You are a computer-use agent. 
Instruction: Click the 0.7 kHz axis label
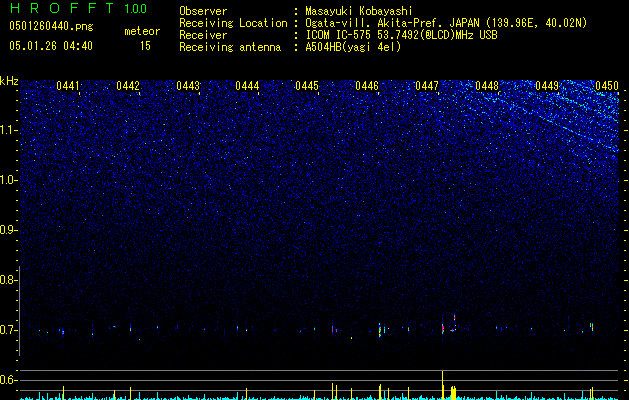(x=7, y=330)
